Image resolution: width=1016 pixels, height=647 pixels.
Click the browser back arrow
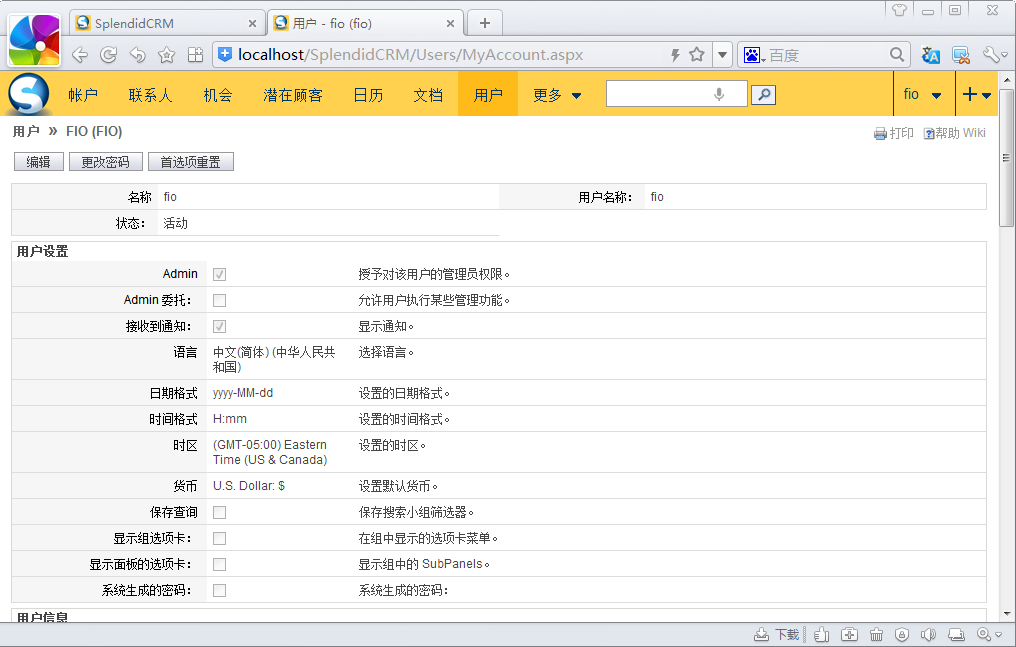[80, 55]
